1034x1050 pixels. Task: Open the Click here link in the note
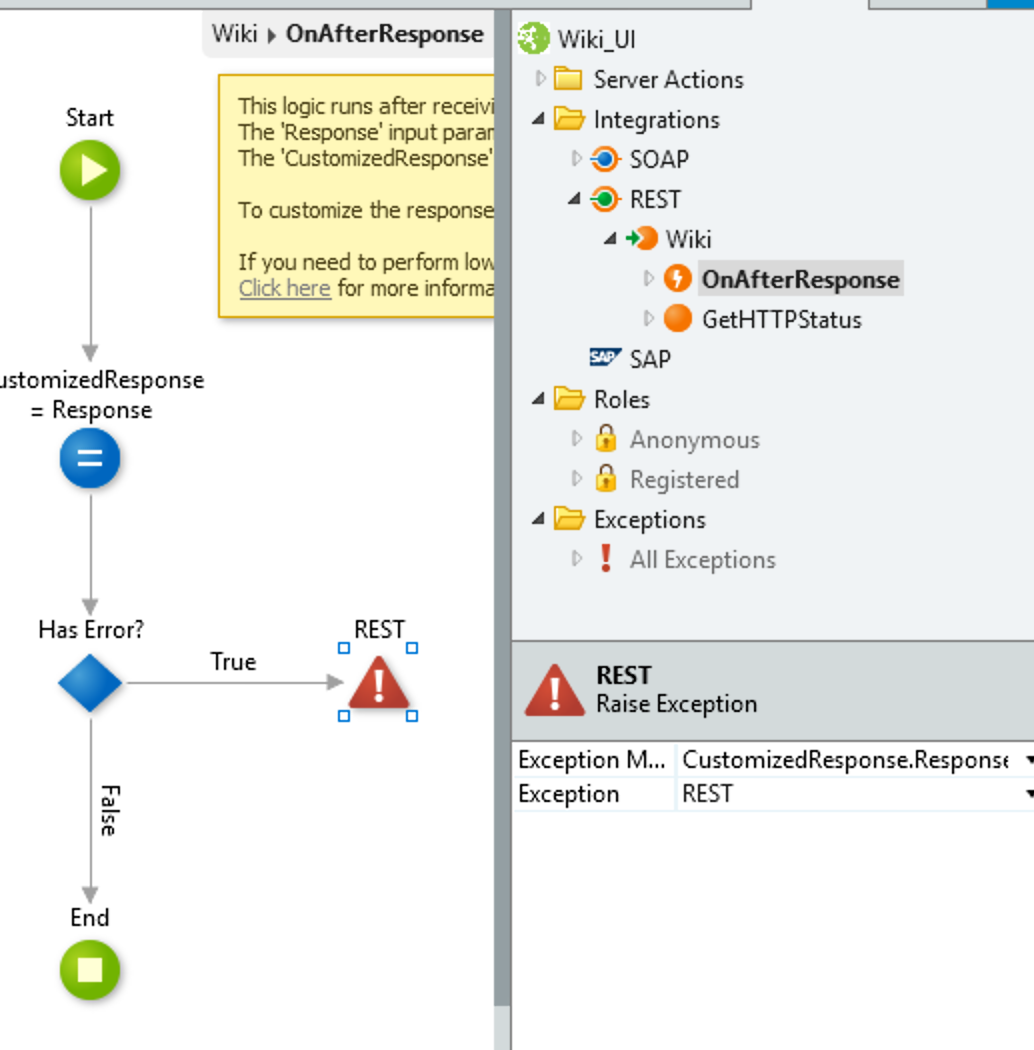click(x=285, y=288)
